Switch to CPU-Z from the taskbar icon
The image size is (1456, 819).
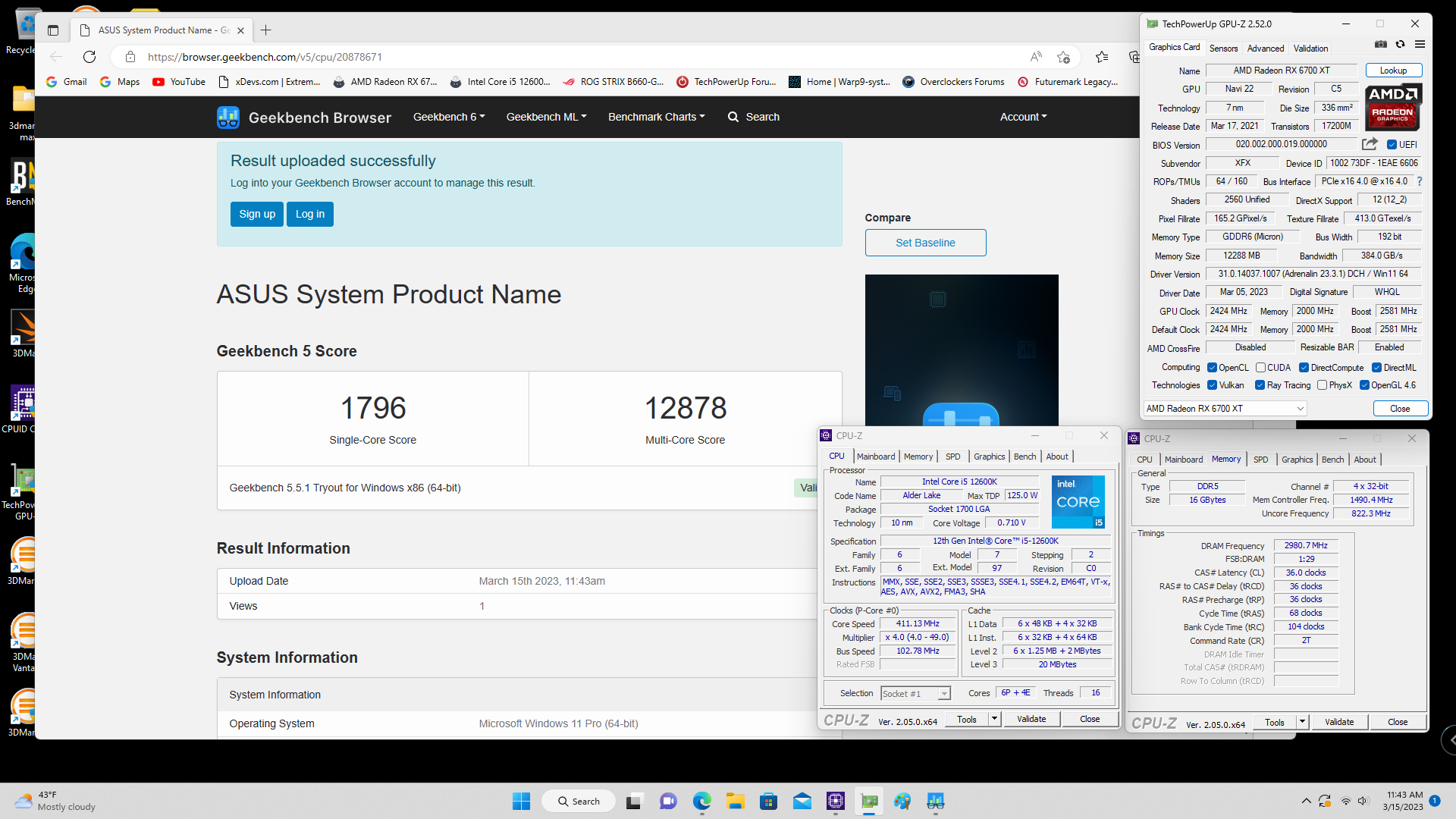pos(836,802)
